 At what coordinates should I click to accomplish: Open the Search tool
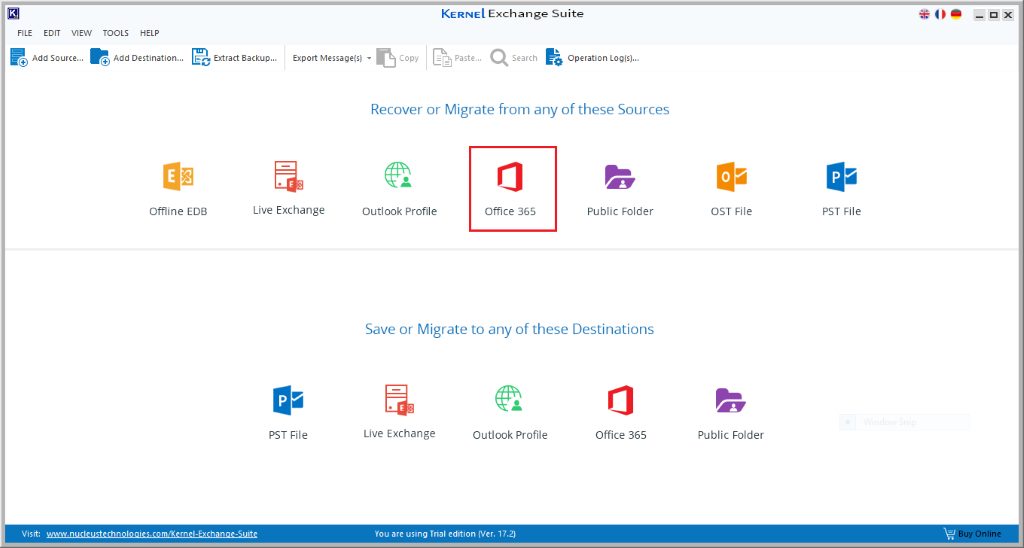click(x=514, y=58)
